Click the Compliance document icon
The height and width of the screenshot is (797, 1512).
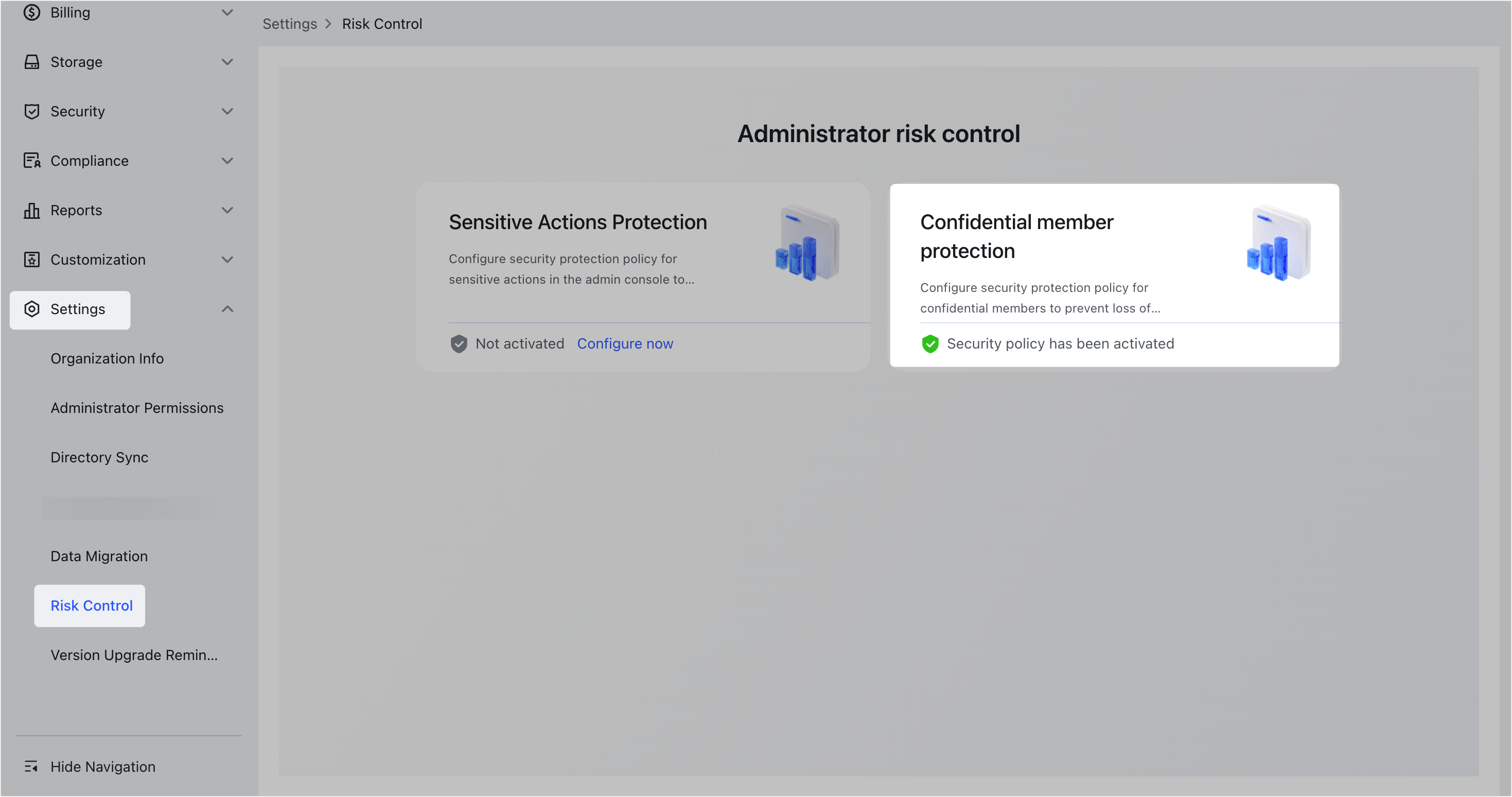click(x=32, y=160)
